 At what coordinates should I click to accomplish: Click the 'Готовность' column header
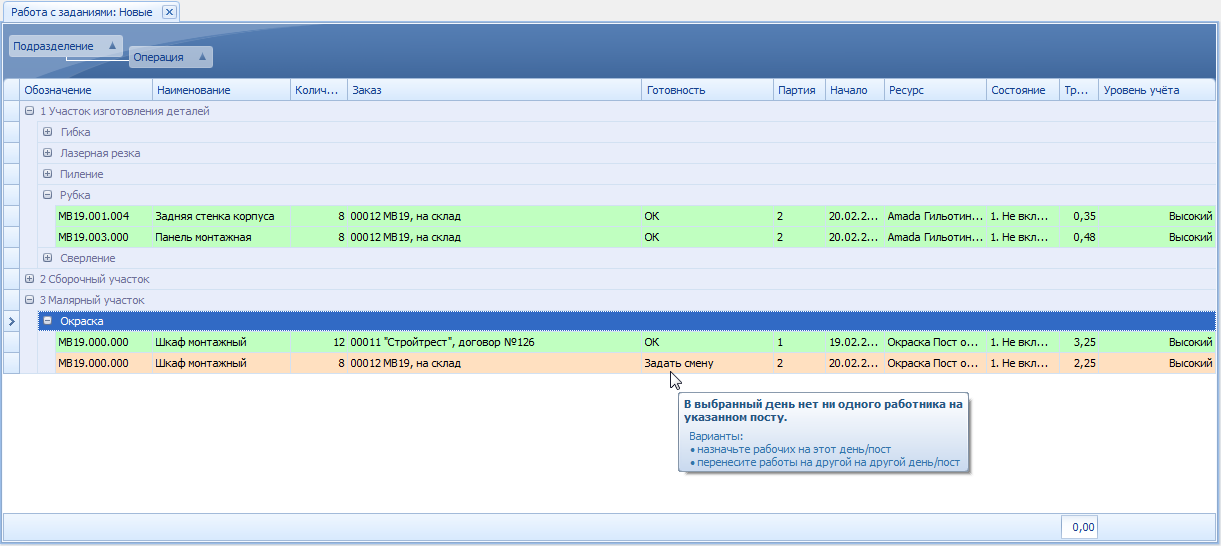click(x=708, y=90)
